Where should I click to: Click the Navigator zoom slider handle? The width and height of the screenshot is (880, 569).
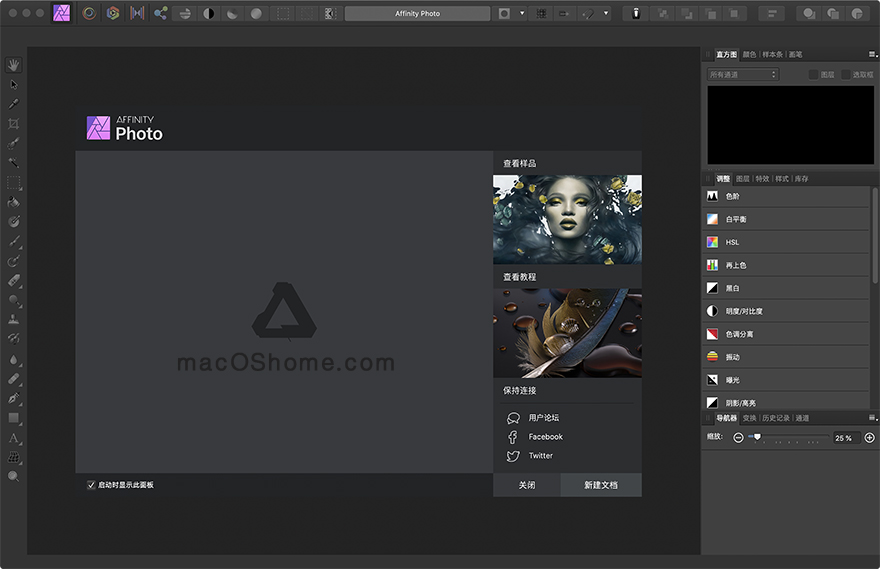click(757, 437)
